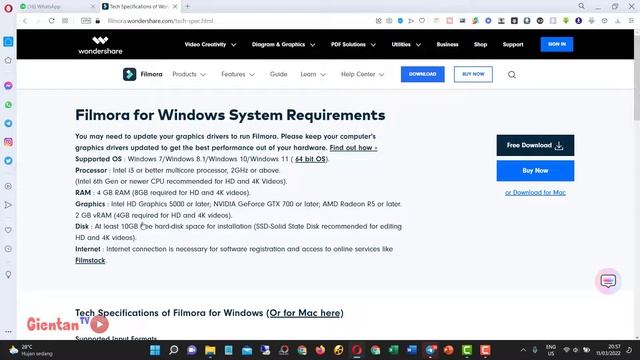Open File Explorer from the taskbar

click(210, 350)
